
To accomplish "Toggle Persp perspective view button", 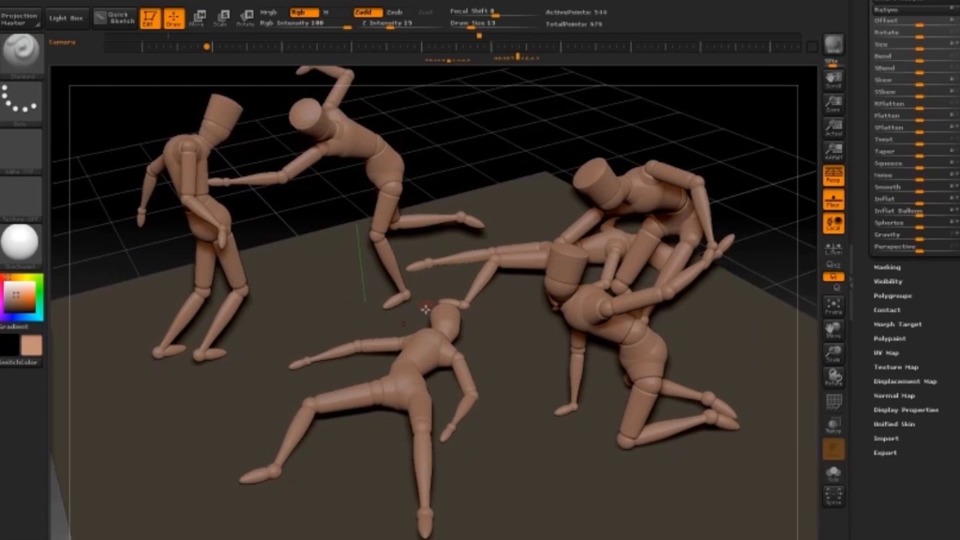I will pyautogui.click(x=833, y=176).
